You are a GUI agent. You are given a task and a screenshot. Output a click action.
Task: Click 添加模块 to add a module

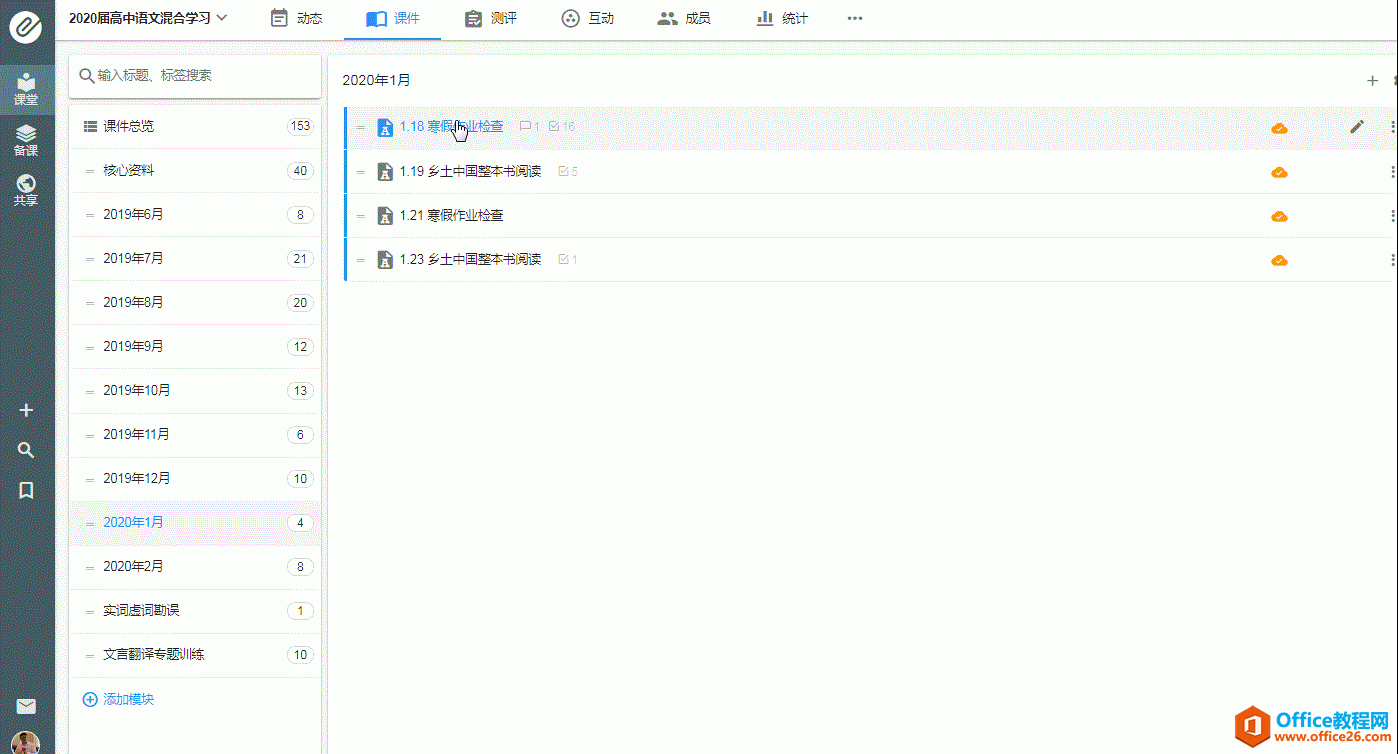tap(118, 700)
